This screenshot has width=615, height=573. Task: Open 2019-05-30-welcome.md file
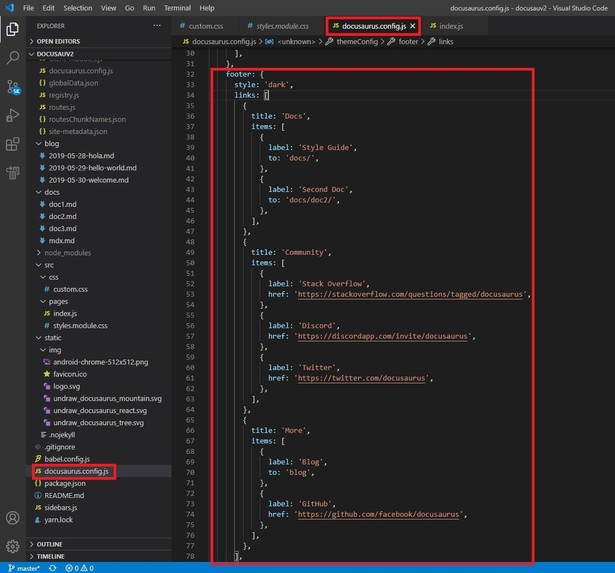(88, 180)
